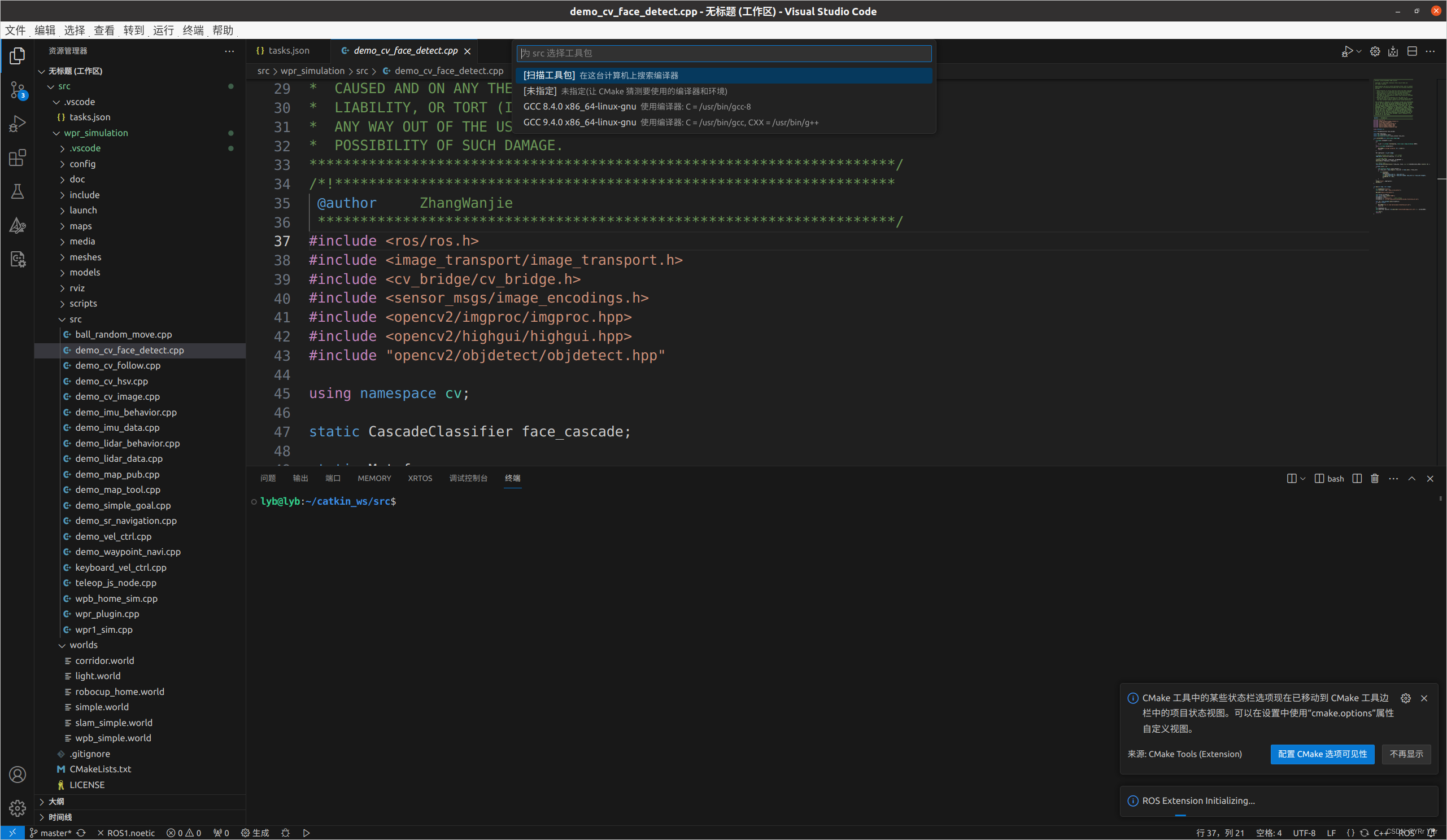The image size is (1447, 840).
Task: Close the terminal panel
Action: 1430,478
